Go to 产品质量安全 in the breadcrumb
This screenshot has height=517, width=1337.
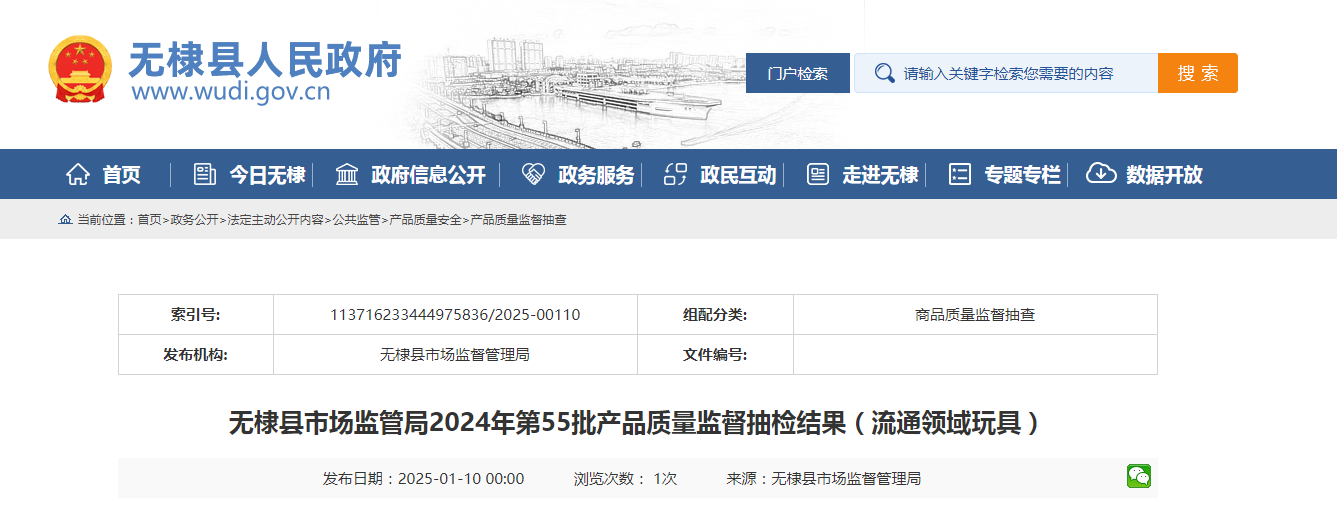point(425,219)
